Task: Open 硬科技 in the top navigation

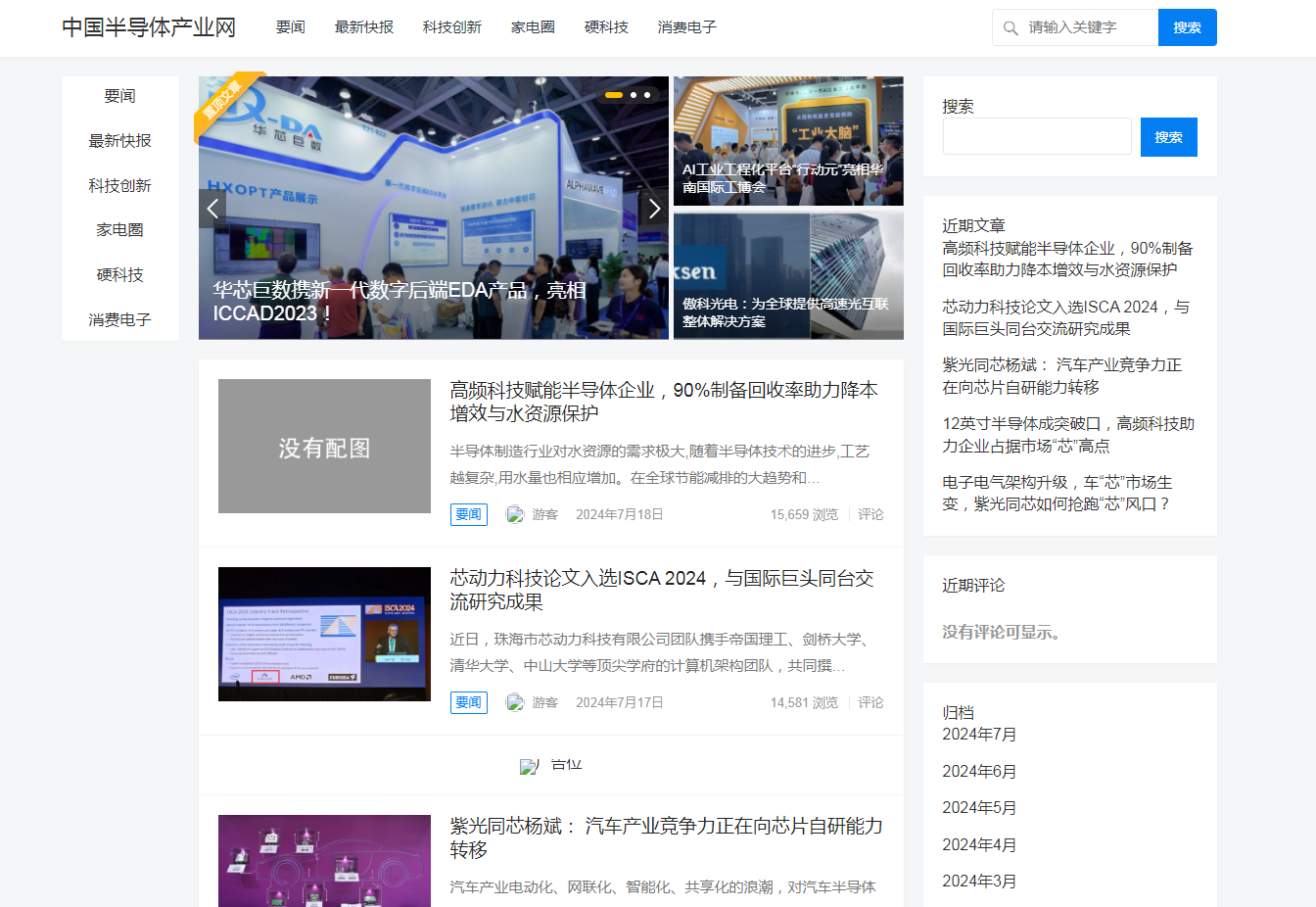Action: 606,27
